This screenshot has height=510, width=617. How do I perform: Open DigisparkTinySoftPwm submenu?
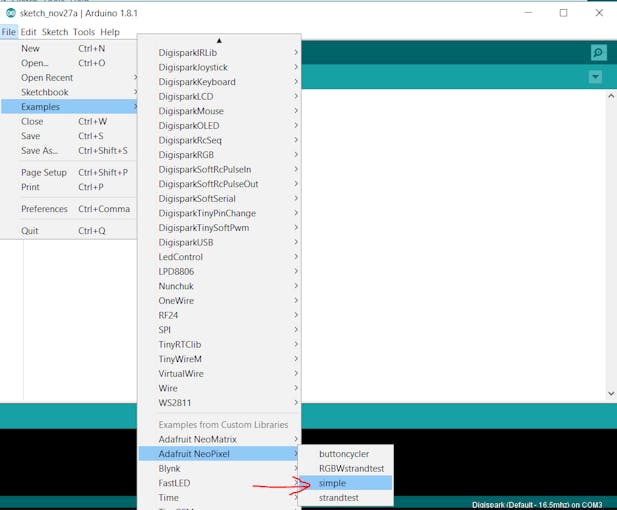click(219, 227)
